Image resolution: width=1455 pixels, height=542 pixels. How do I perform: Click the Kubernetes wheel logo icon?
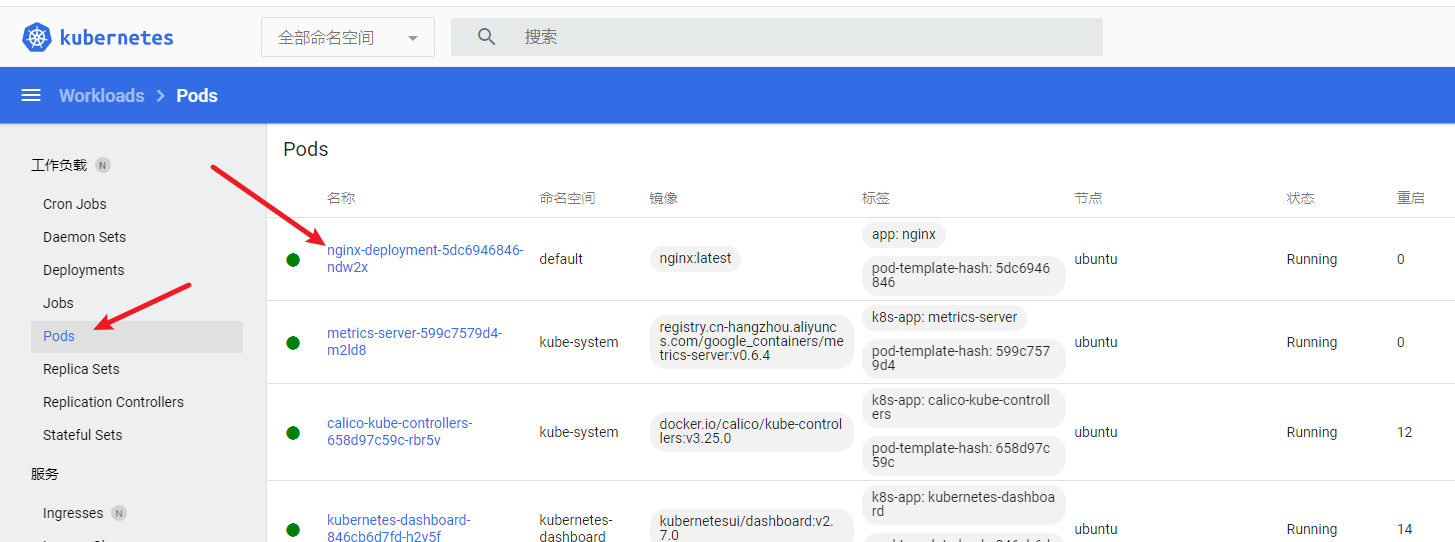(x=37, y=37)
